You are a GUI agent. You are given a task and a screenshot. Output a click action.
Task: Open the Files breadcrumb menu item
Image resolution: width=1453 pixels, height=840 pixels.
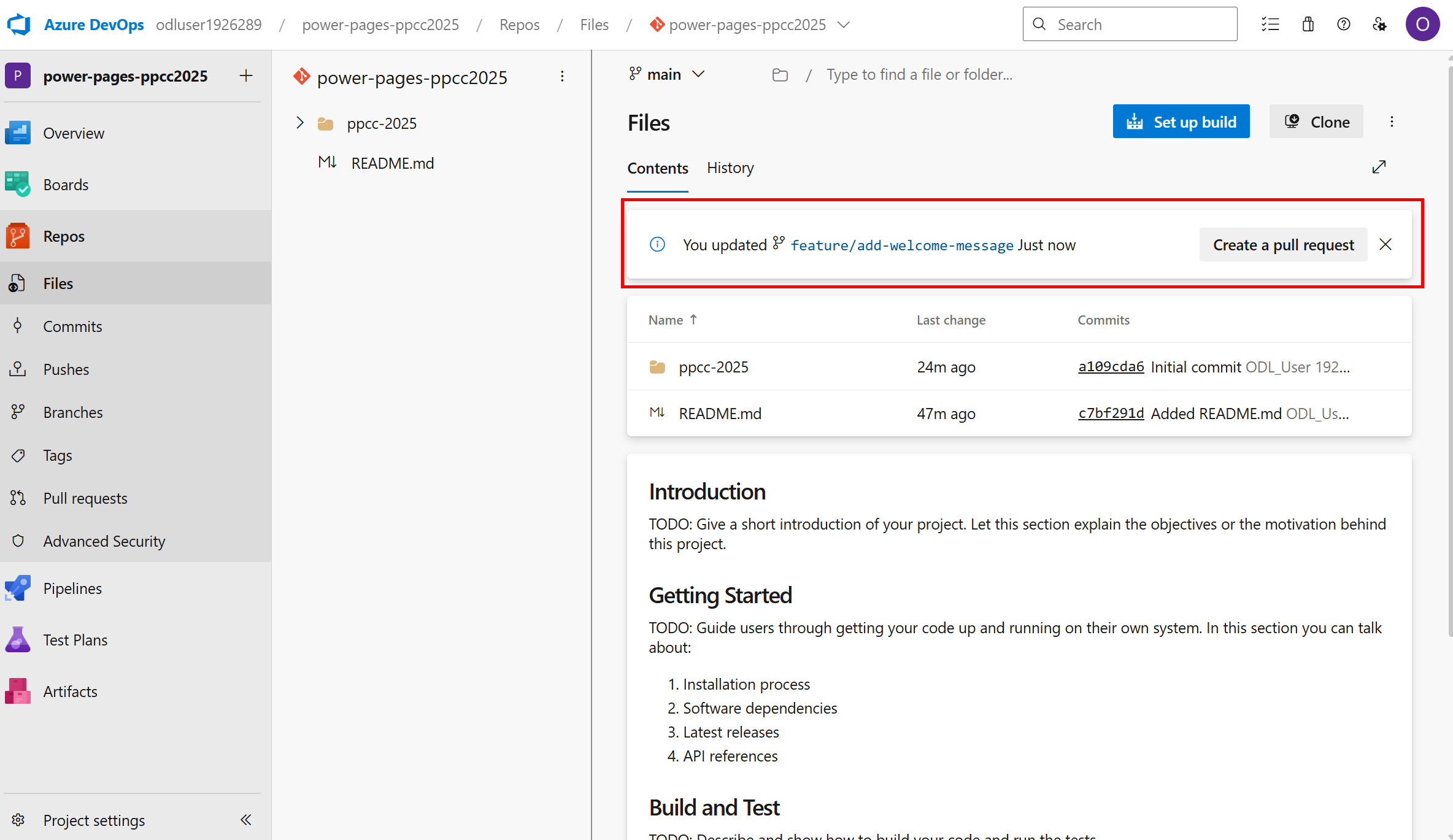coord(593,24)
